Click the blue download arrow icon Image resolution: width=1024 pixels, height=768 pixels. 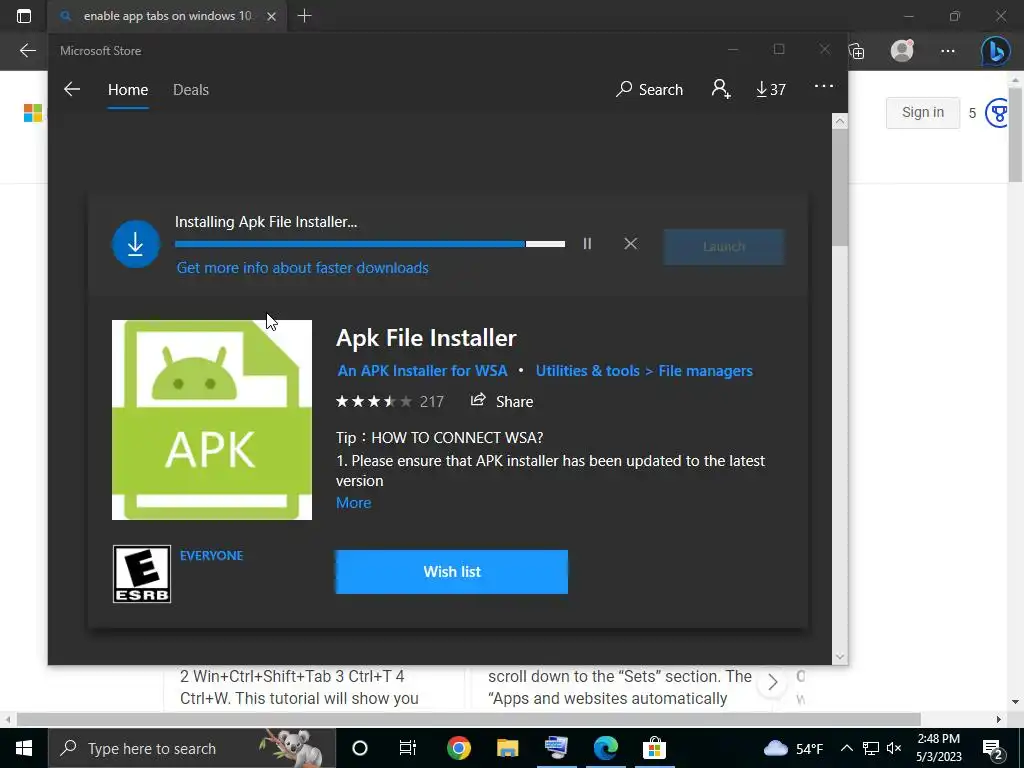136,244
